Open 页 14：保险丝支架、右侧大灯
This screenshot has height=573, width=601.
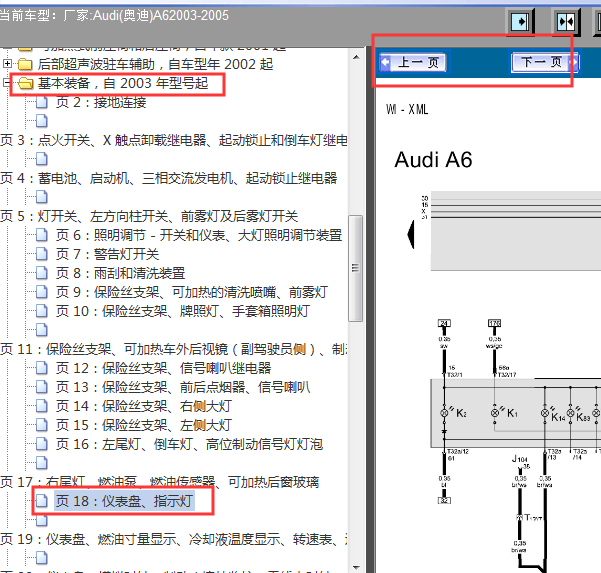tap(144, 406)
